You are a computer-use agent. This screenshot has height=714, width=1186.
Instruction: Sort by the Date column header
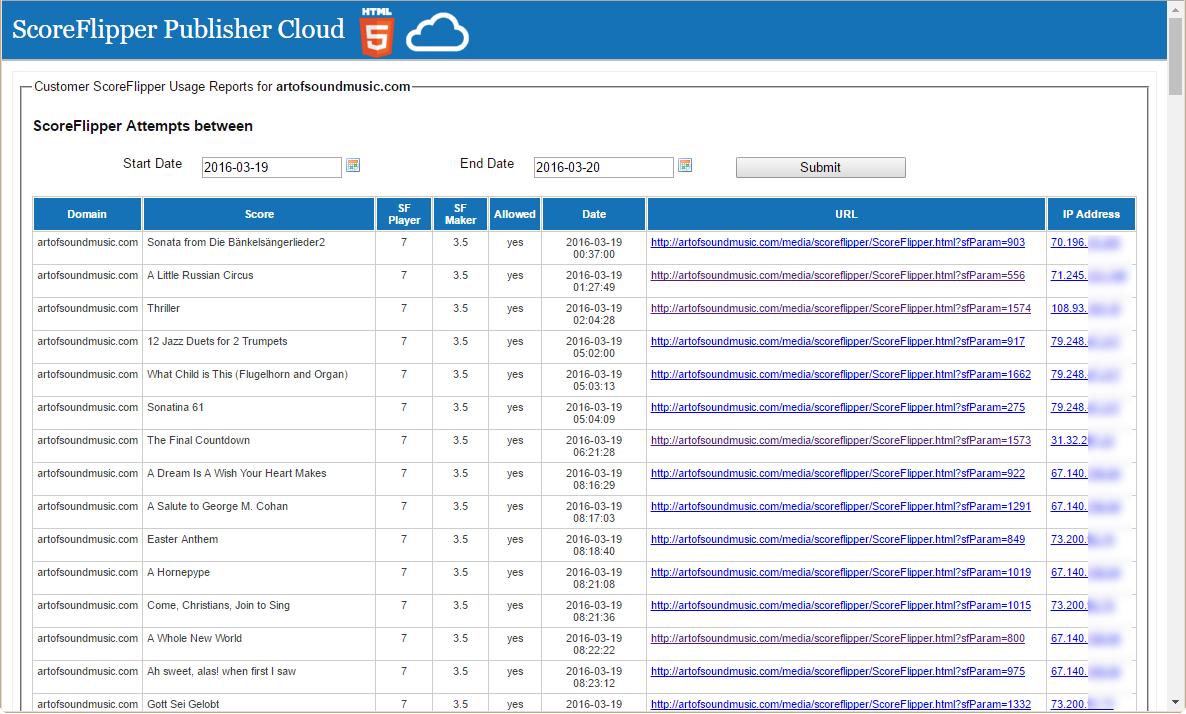pyautogui.click(x=594, y=214)
